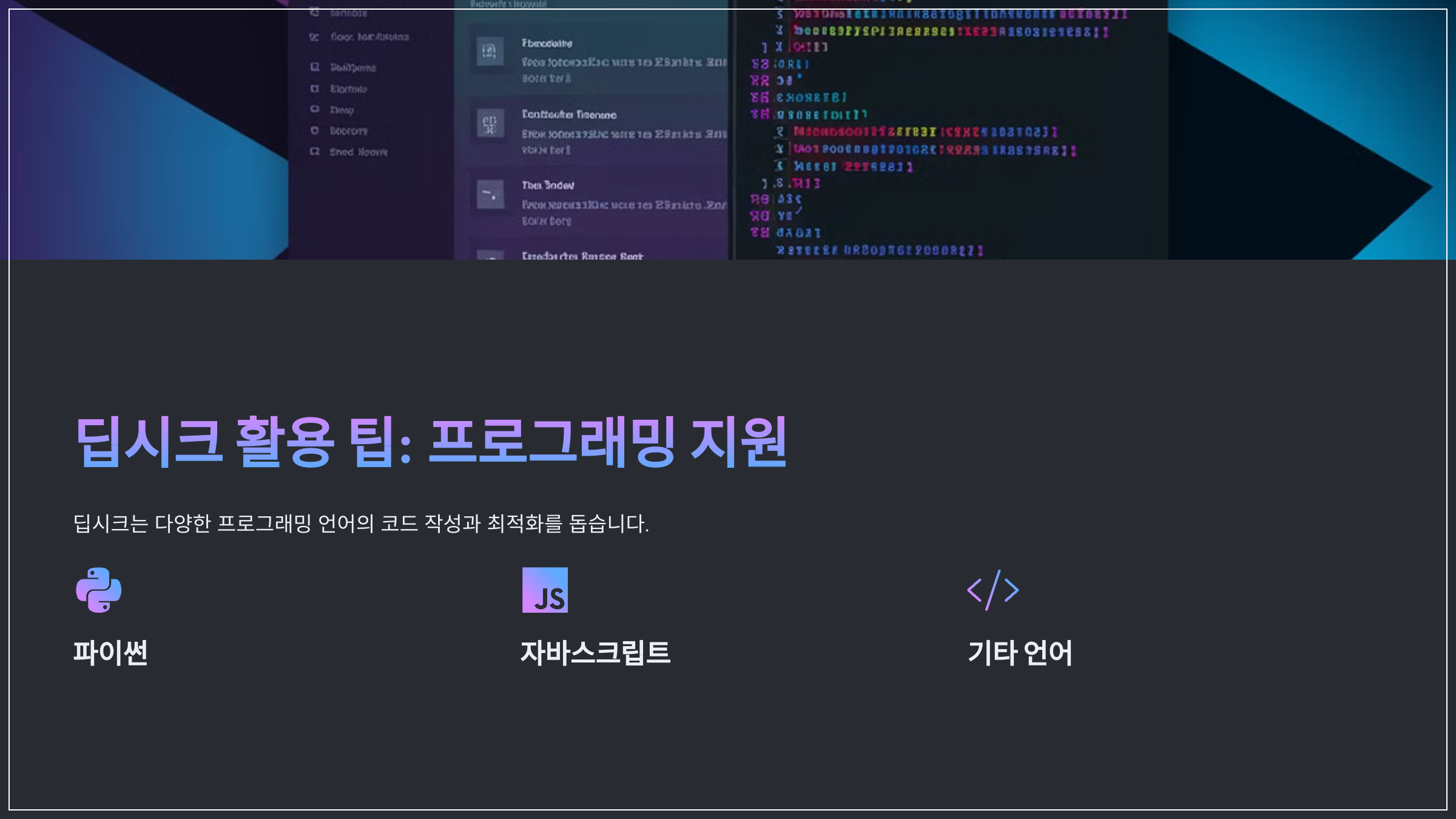Image resolution: width=1456 pixels, height=819 pixels.
Task: Click the Python logo icon
Action: tap(98, 590)
